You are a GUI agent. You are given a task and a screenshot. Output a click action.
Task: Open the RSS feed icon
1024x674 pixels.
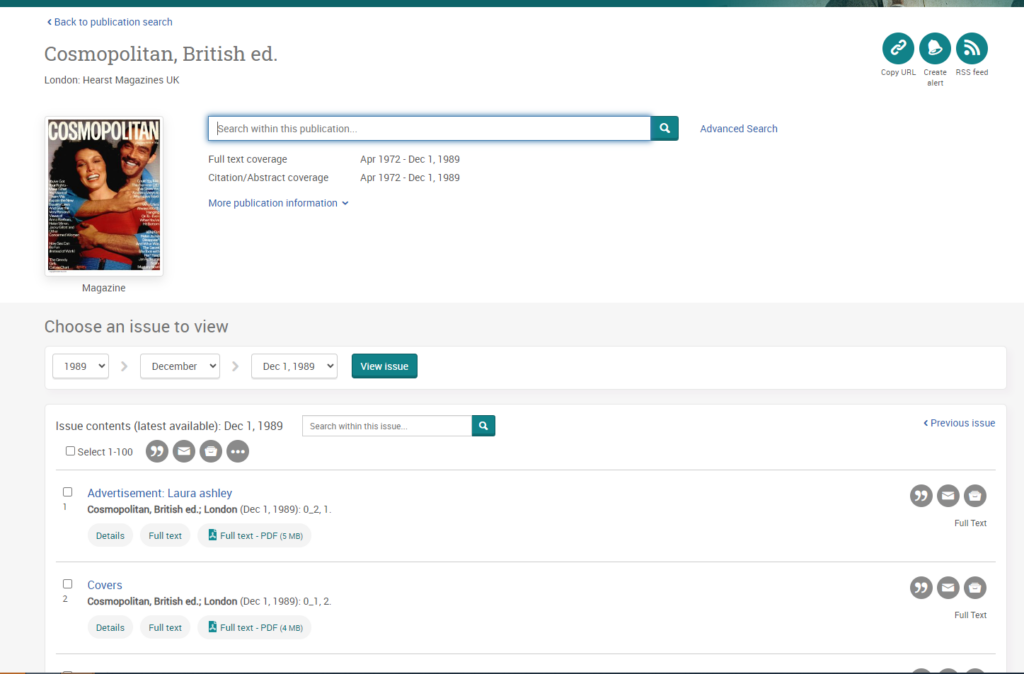click(x=971, y=48)
